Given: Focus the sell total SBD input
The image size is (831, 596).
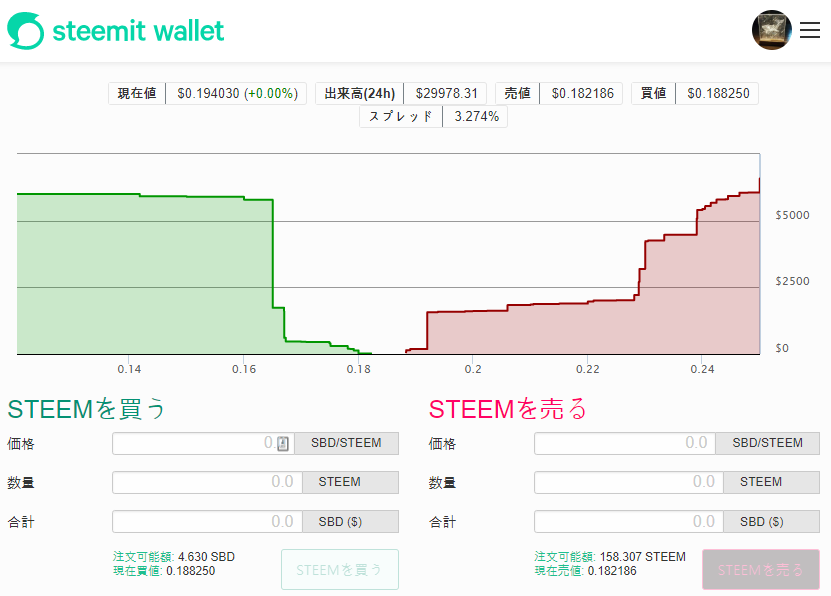Looking at the screenshot, I should point(629,521).
